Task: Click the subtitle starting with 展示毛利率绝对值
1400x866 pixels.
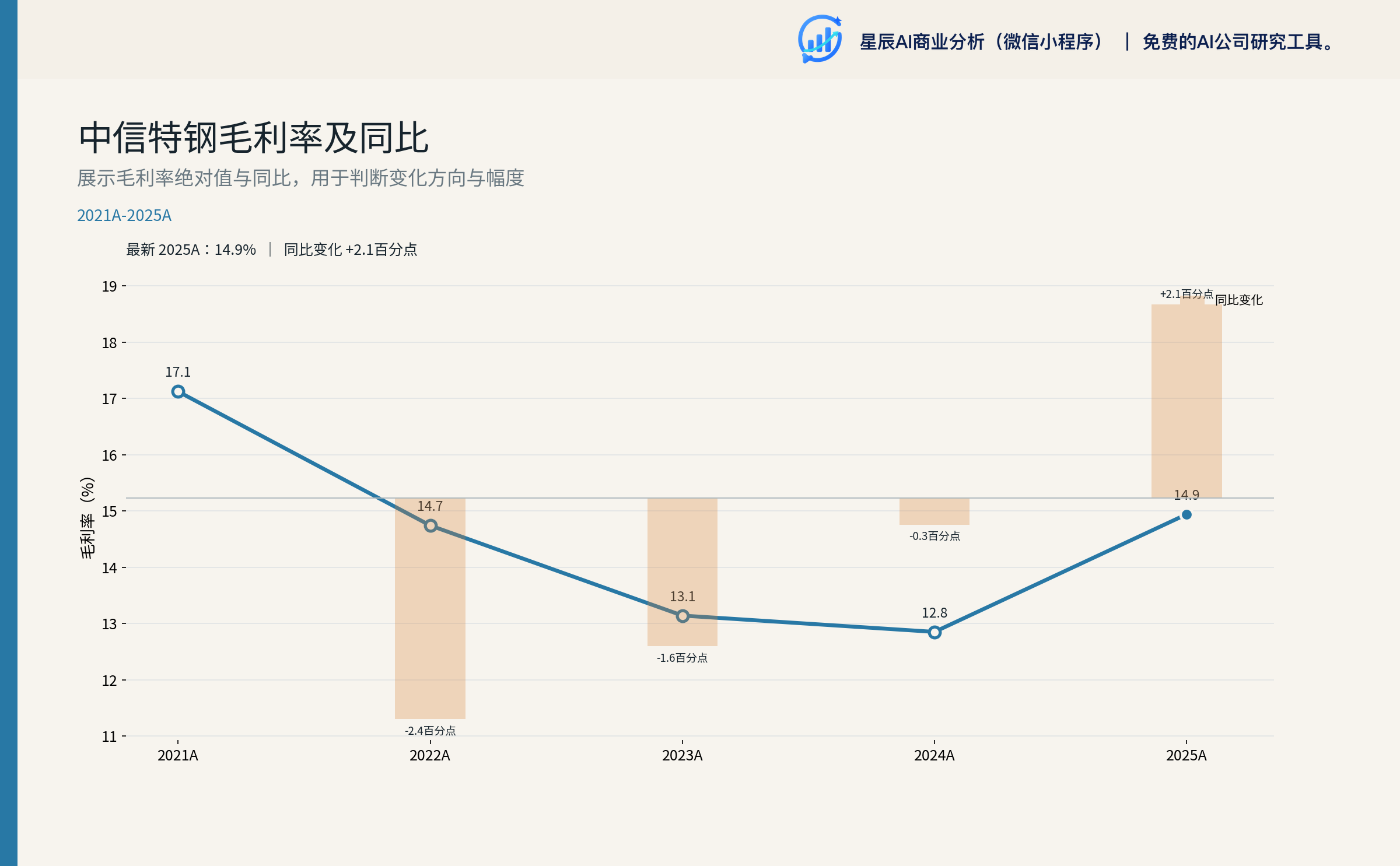Action: 301,178
